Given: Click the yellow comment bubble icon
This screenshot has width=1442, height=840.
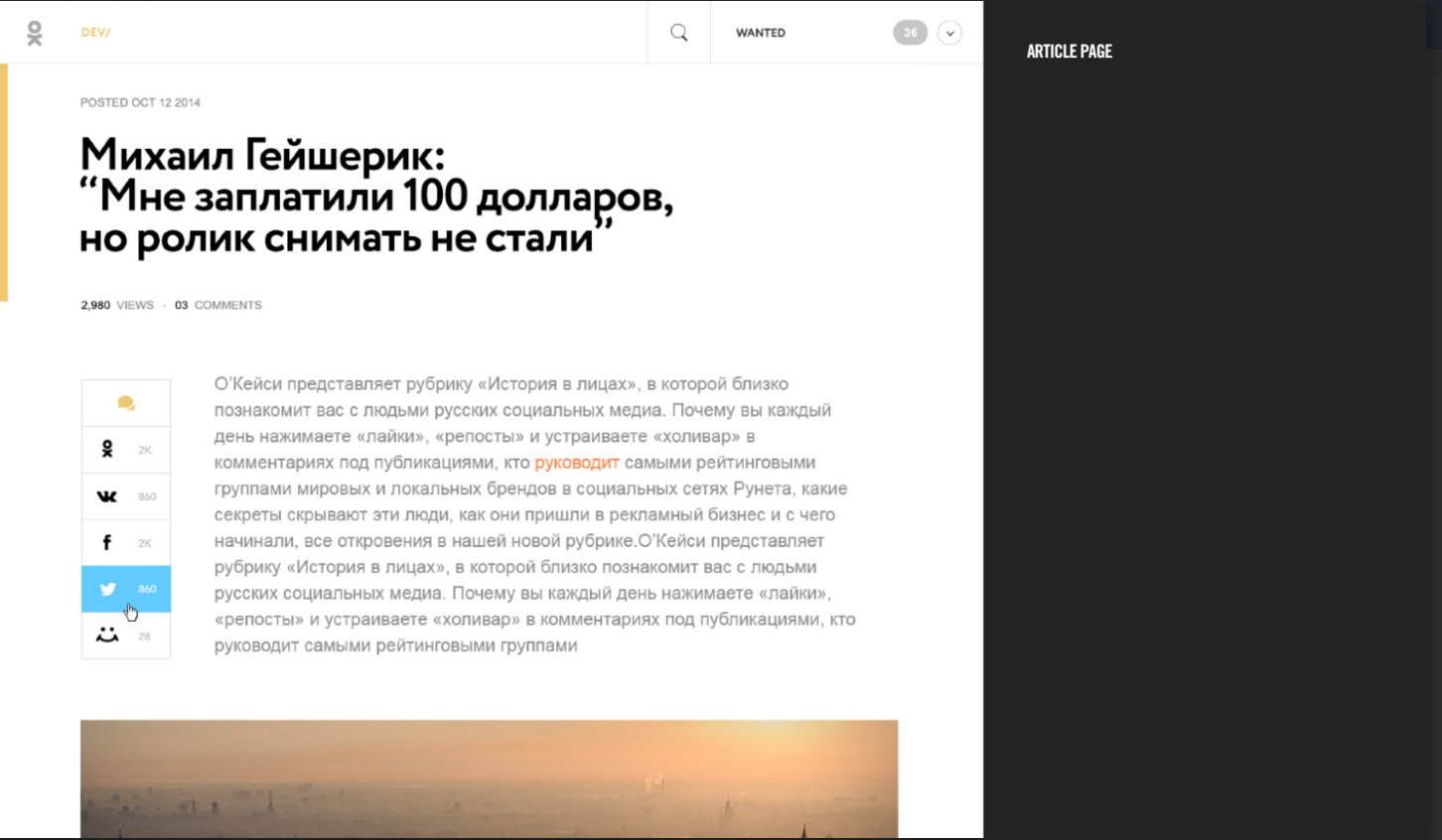Looking at the screenshot, I should [x=126, y=403].
